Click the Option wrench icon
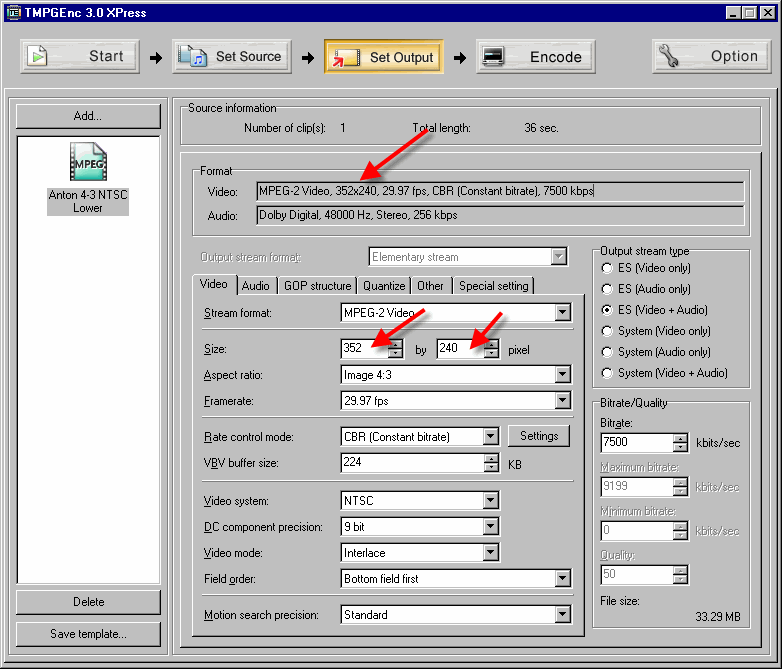The width and height of the screenshot is (782, 669). [668, 56]
